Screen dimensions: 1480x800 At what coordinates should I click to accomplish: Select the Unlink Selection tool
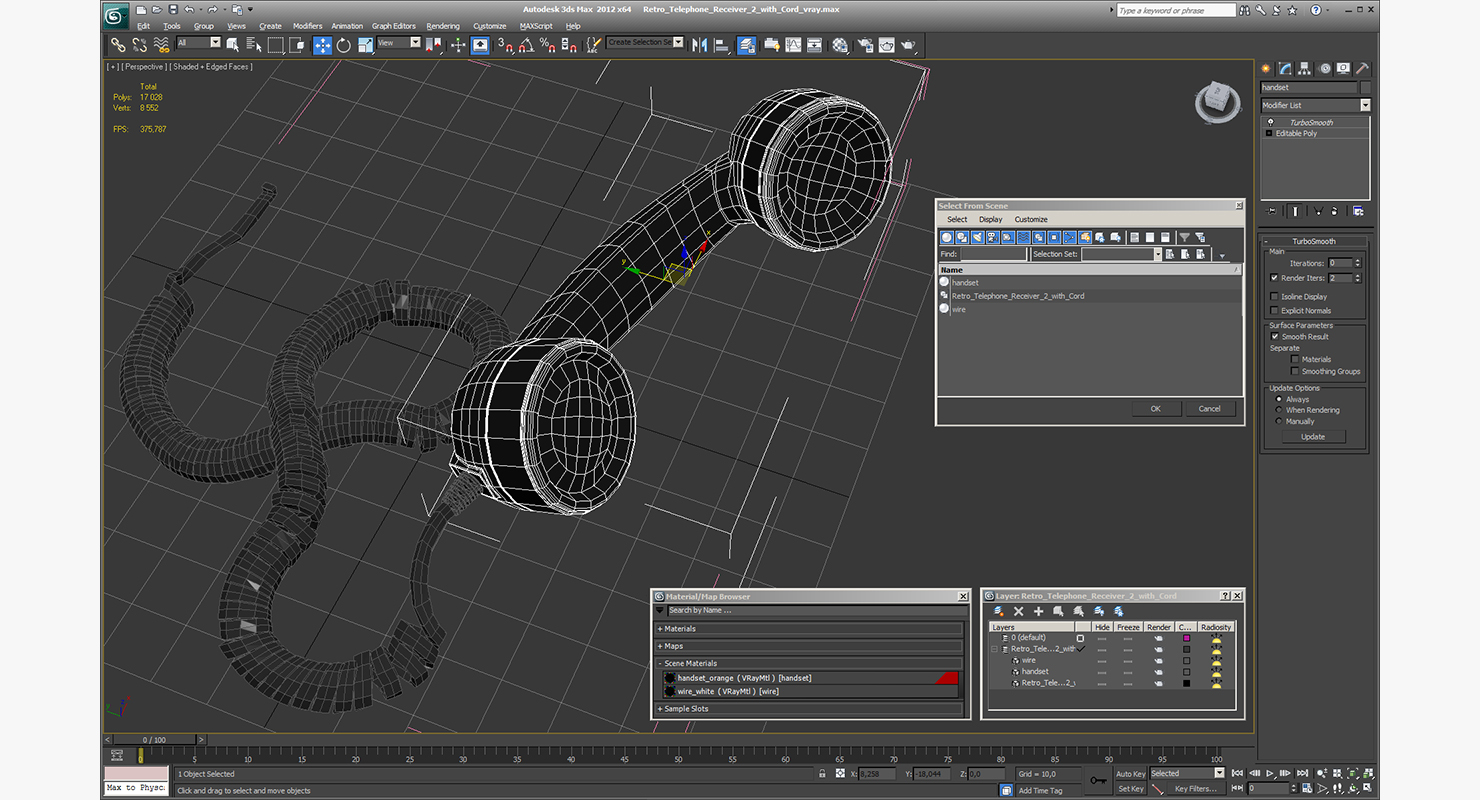(139, 45)
